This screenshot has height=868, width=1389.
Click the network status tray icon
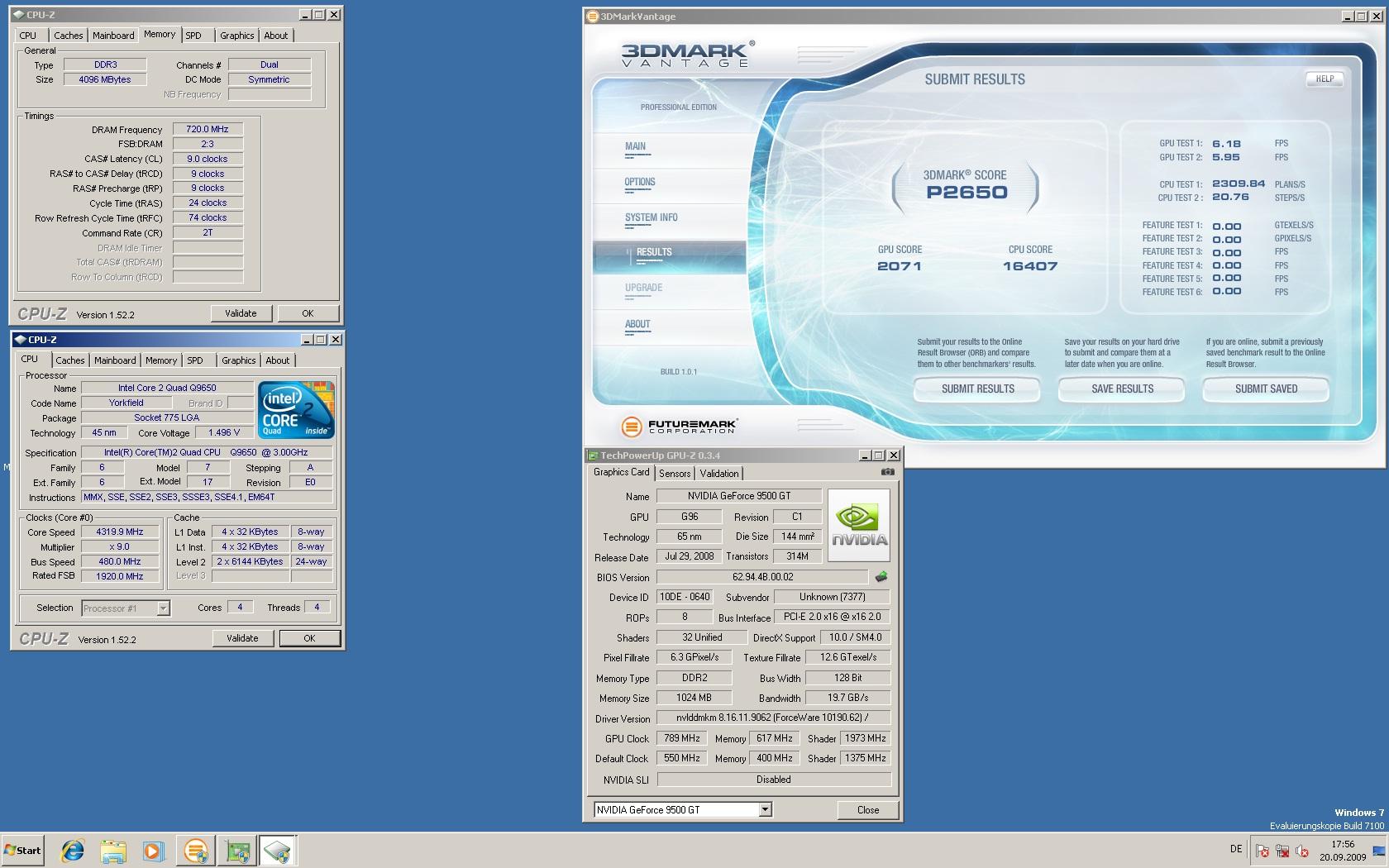coord(1282,851)
